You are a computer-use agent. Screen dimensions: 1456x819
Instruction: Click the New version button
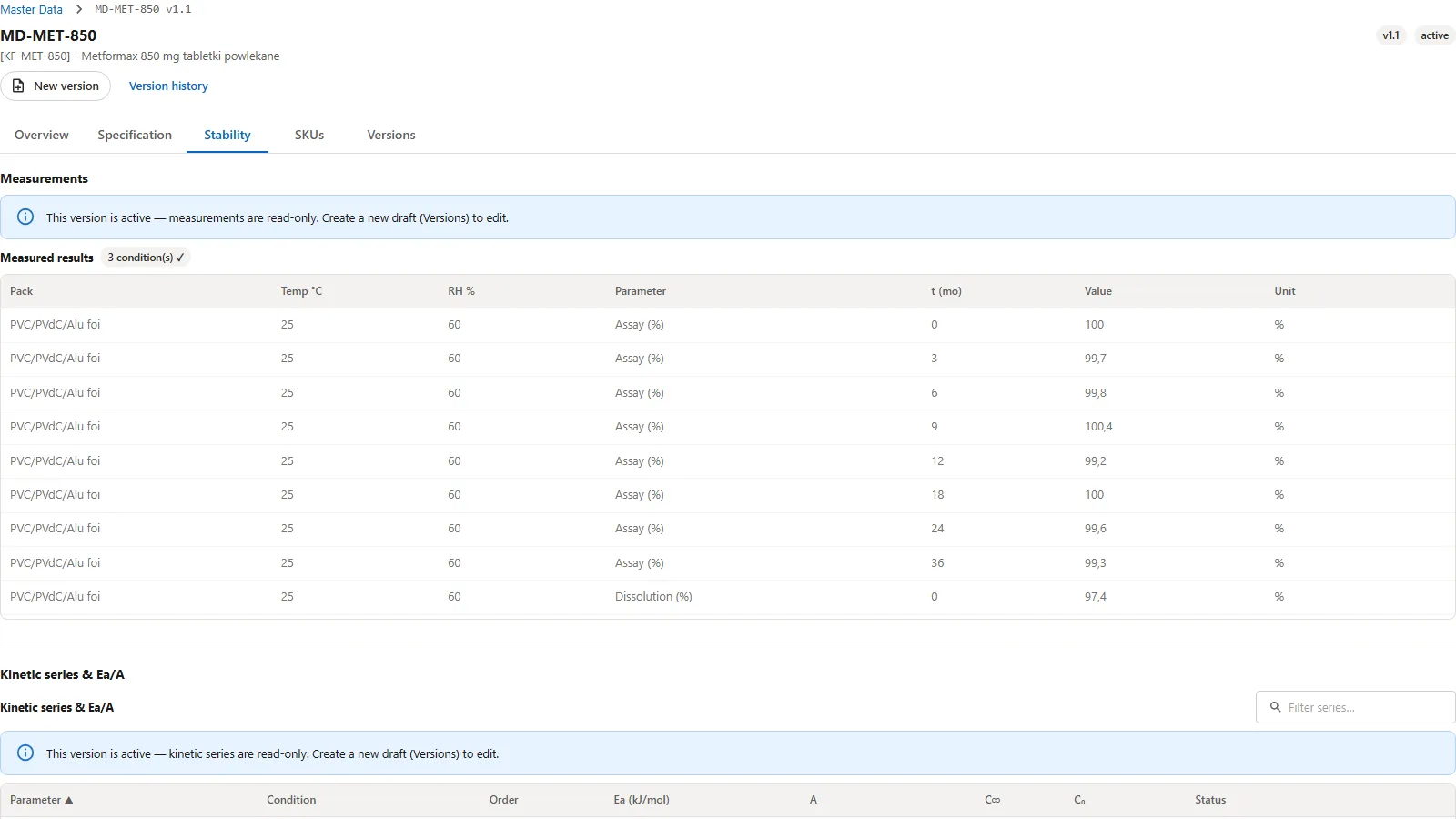(x=56, y=86)
